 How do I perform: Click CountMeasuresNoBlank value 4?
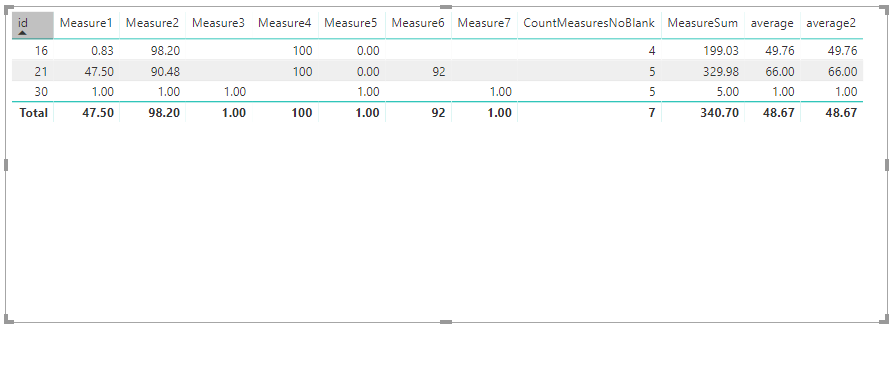pyautogui.click(x=652, y=51)
